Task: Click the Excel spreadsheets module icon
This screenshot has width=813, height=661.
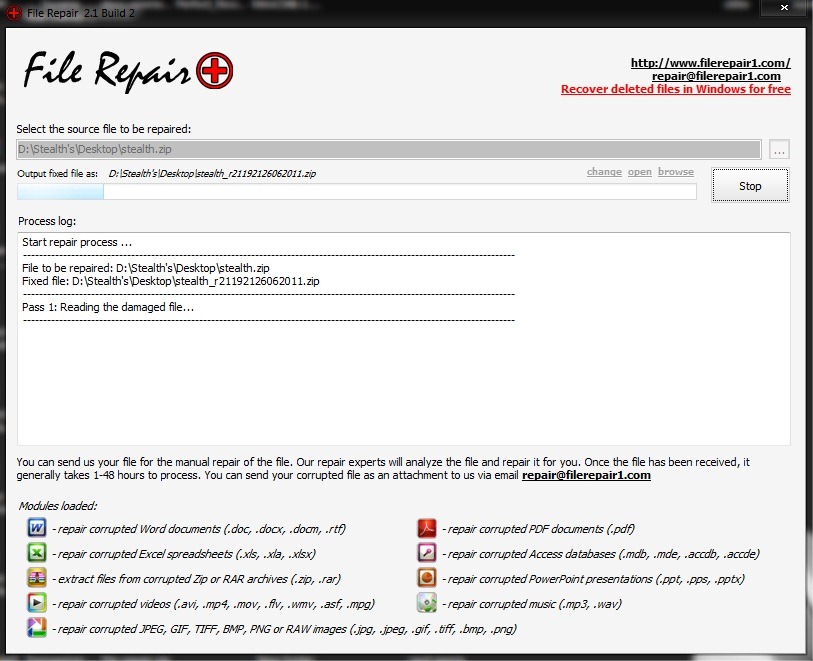Action: click(x=36, y=553)
